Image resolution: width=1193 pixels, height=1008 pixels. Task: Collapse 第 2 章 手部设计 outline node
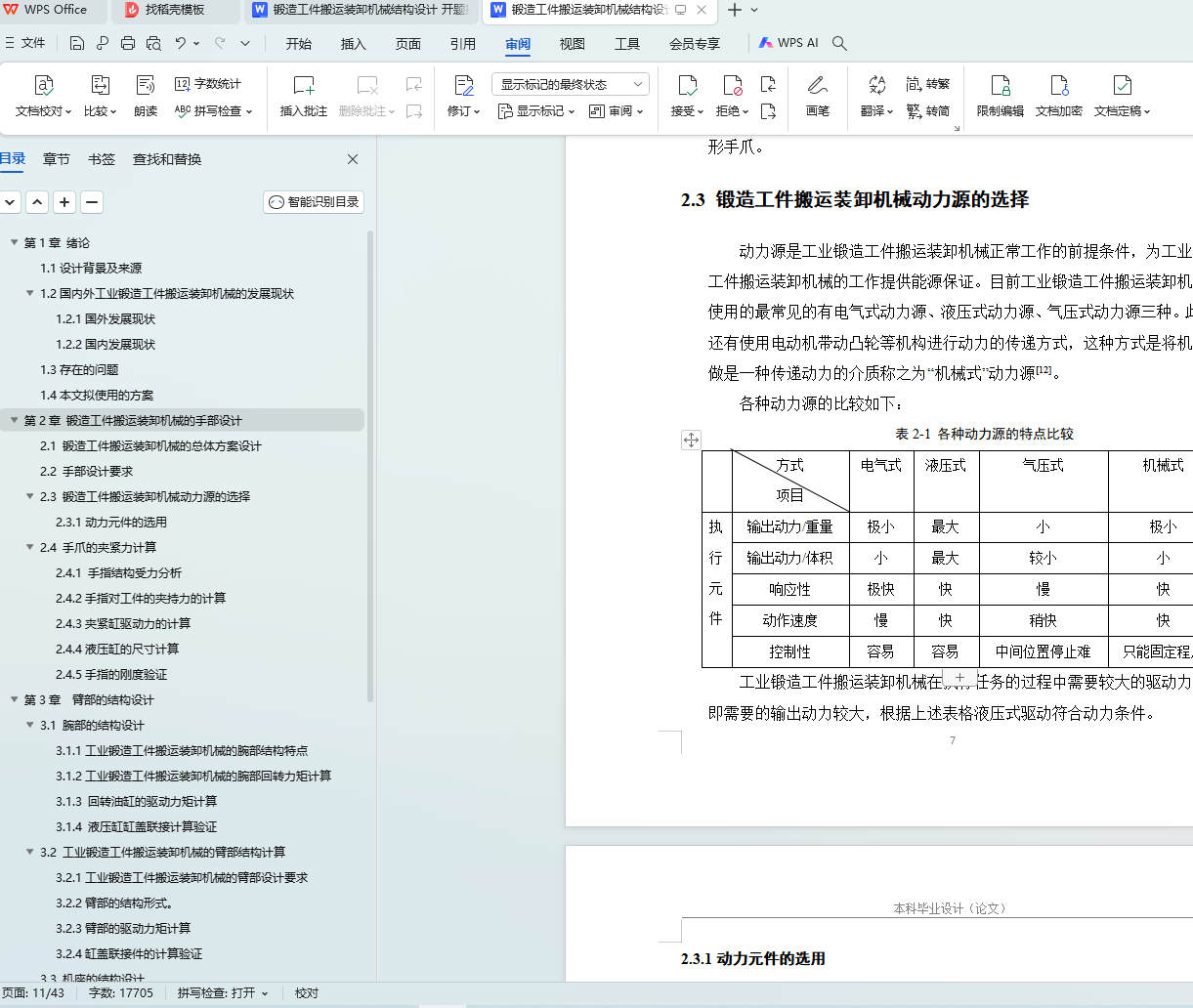(x=14, y=420)
